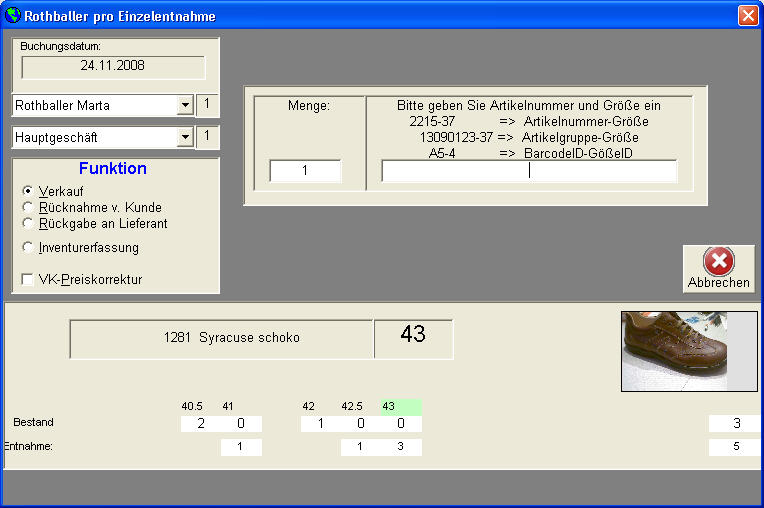Enable the VK-Preiskorrektur checkbox

click(x=27, y=280)
